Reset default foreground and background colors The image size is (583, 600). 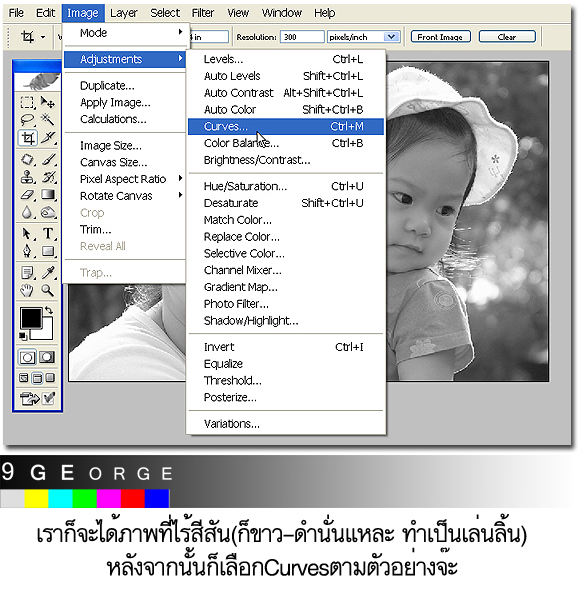(x=23, y=336)
